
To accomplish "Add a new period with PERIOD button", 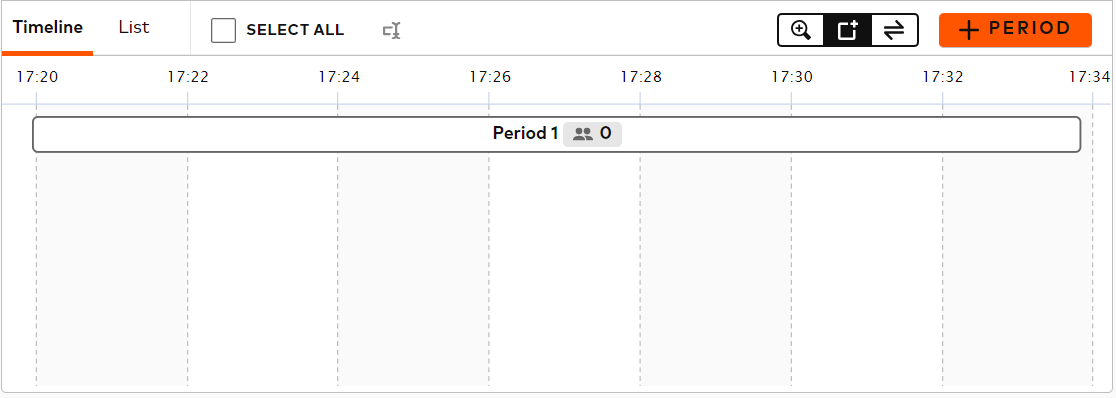I will pos(1015,30).
